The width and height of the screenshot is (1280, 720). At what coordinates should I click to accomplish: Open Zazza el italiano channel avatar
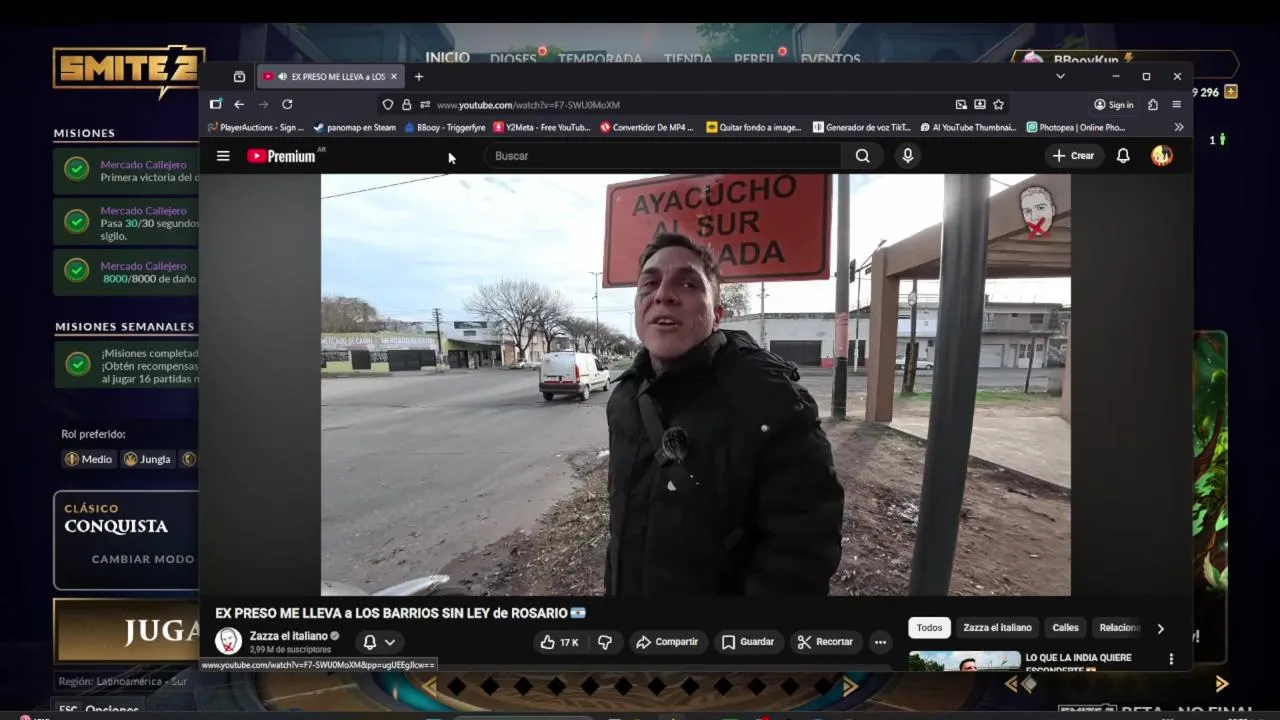point(228,641)
